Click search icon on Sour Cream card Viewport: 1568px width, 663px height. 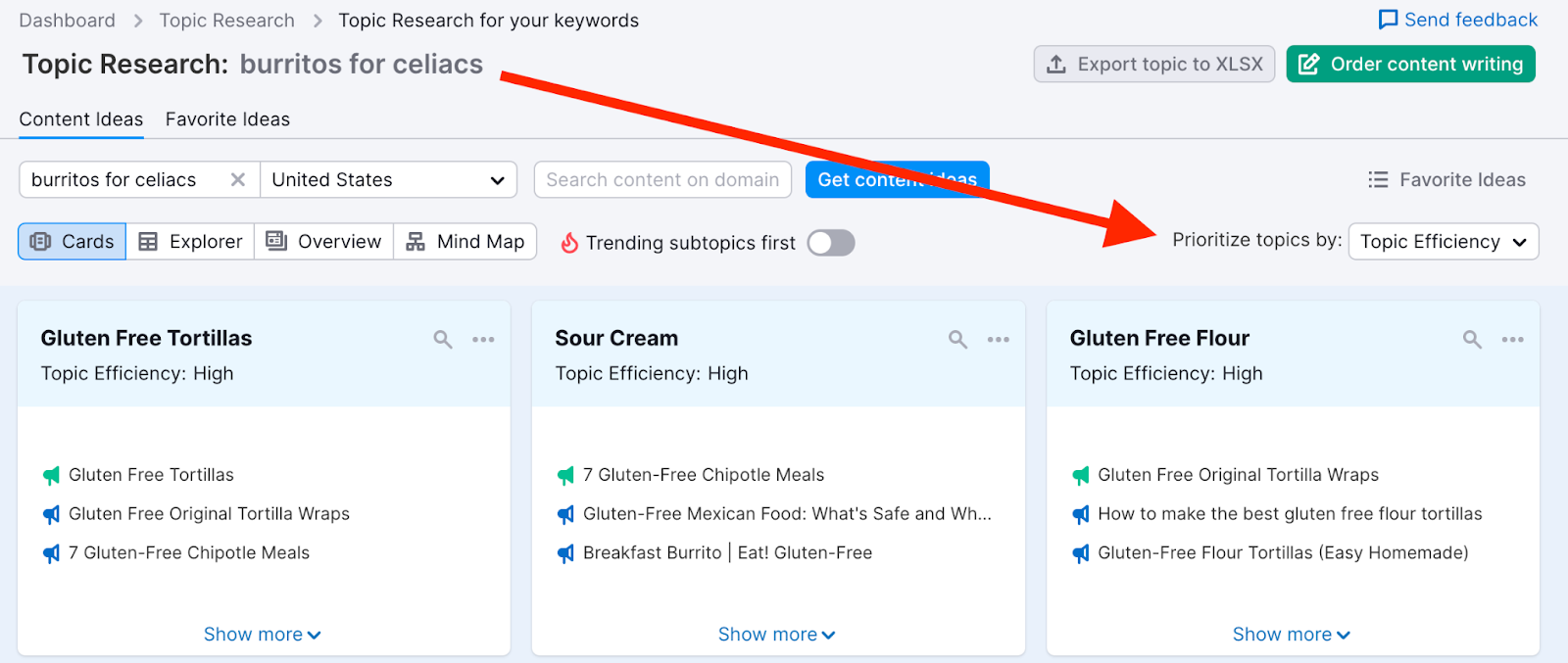[957, 340]
